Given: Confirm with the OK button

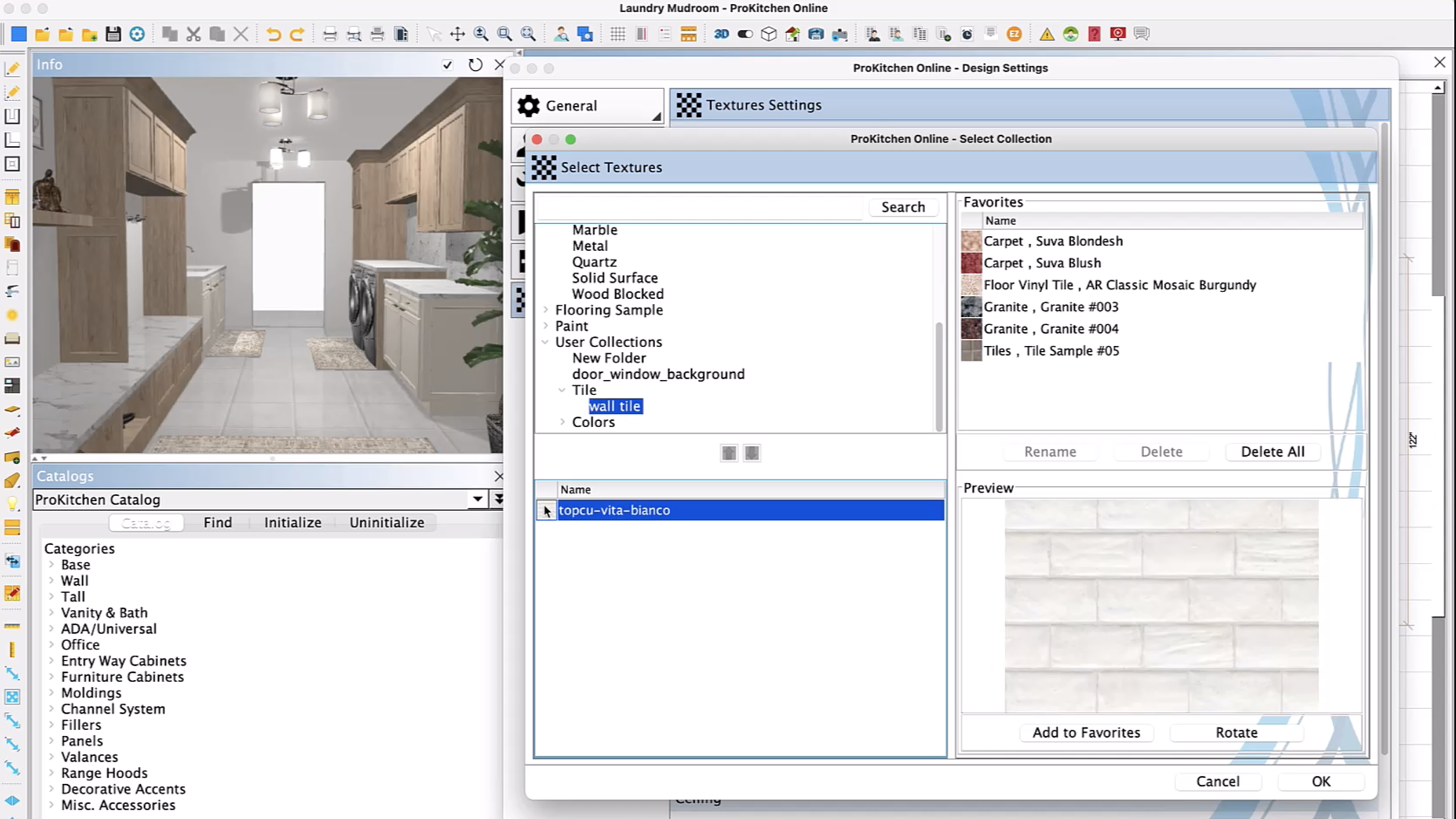Looking at the screenshot, I should tap(1320, 781).
